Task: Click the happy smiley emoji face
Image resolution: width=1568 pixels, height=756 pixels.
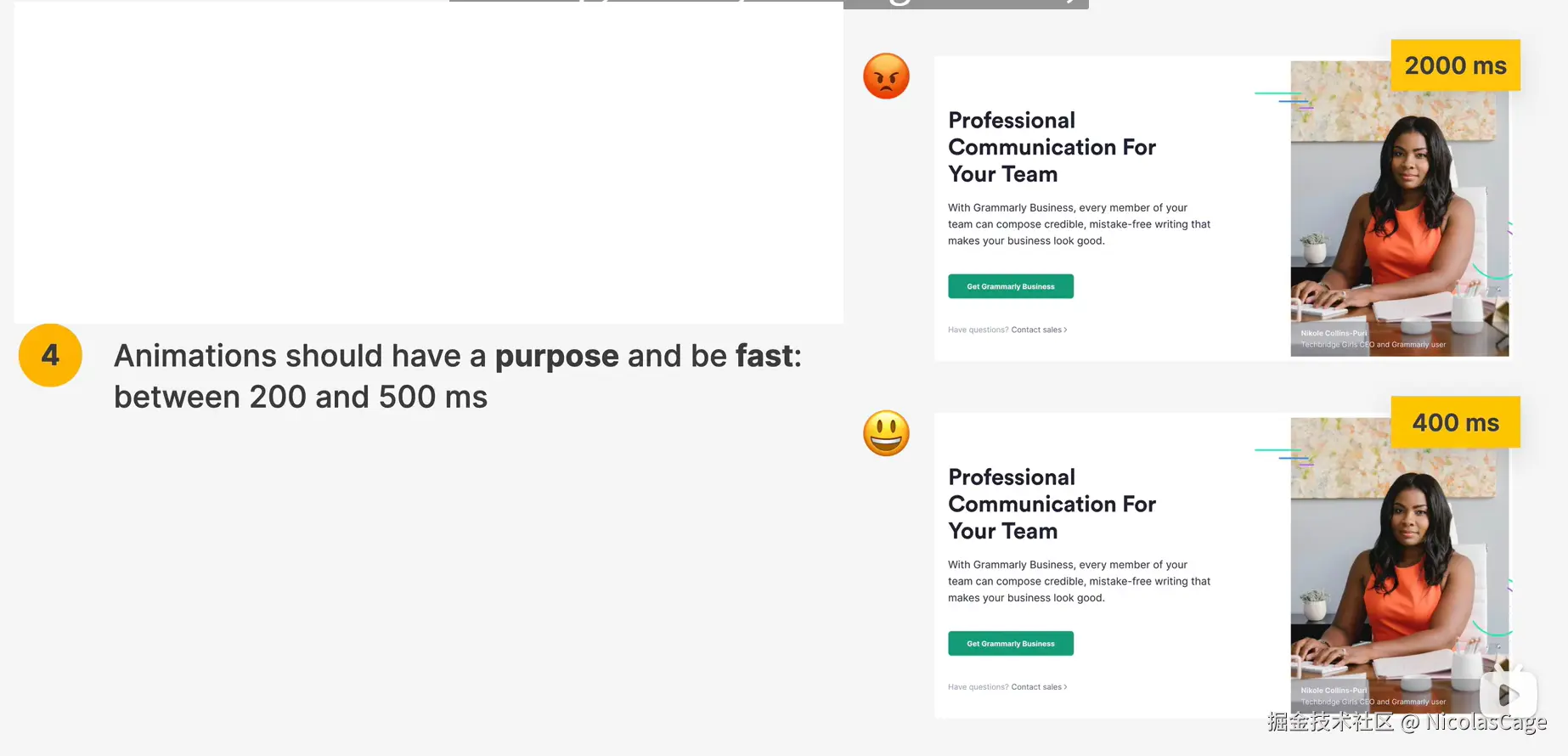Action: tap(886, 433)
